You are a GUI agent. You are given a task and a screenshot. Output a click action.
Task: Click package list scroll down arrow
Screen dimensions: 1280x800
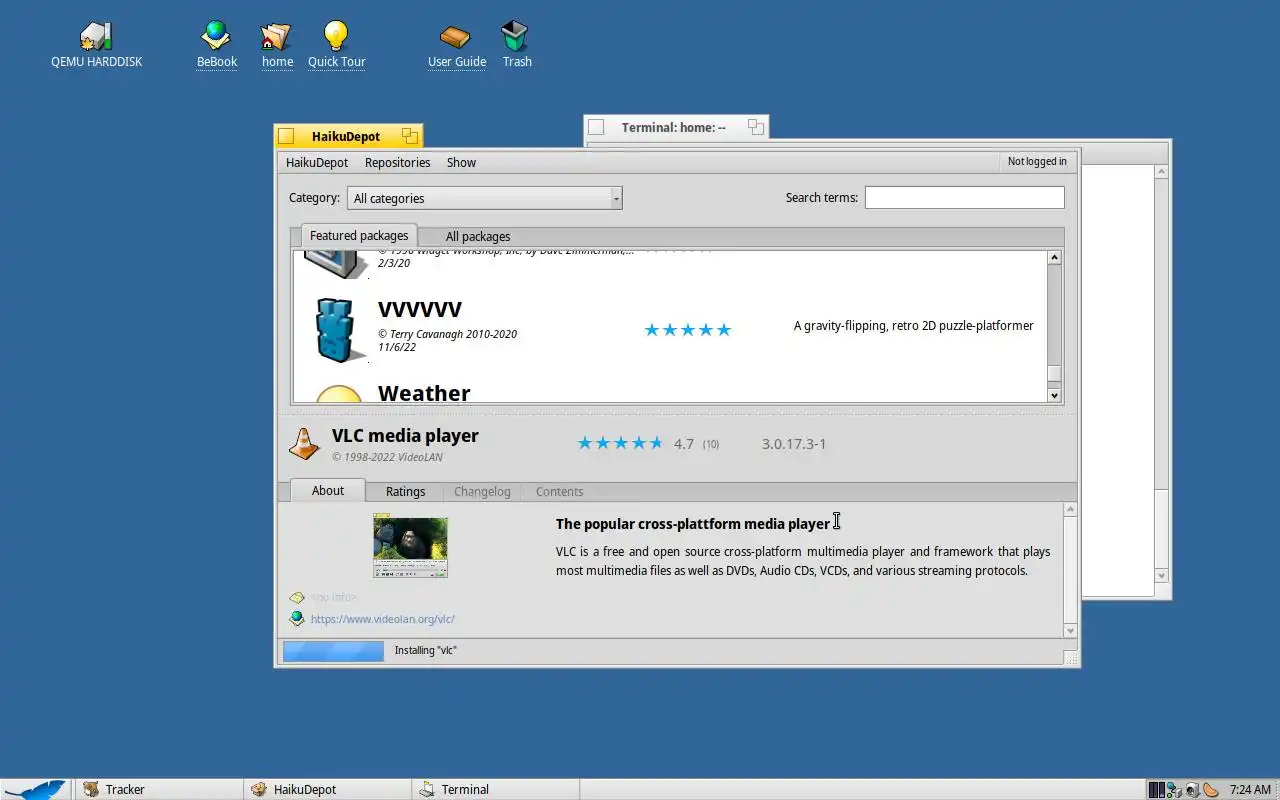coord(1054,395)
